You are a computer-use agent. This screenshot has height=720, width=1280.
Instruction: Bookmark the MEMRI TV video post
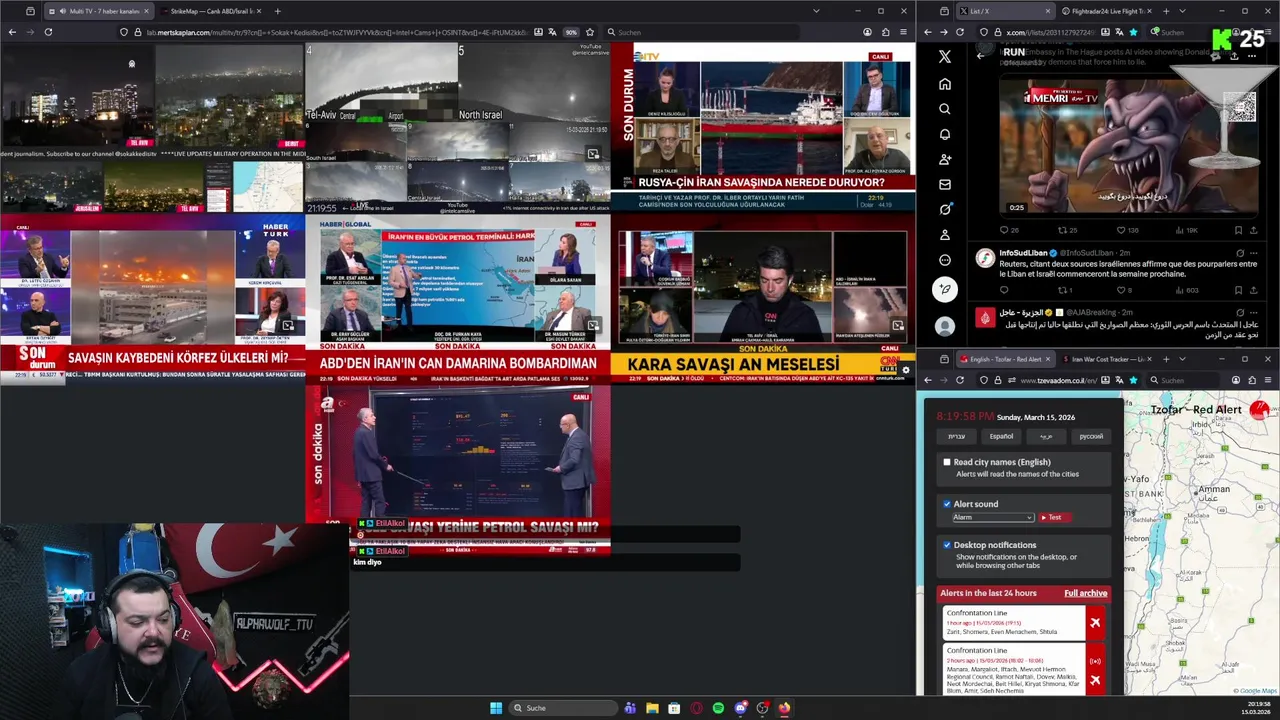pyautogui.click(x=1238, y=230)
